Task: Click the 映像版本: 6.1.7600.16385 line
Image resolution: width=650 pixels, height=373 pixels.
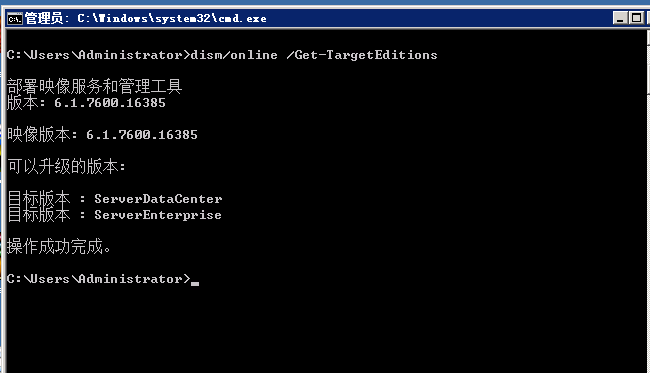Action: 102,134
